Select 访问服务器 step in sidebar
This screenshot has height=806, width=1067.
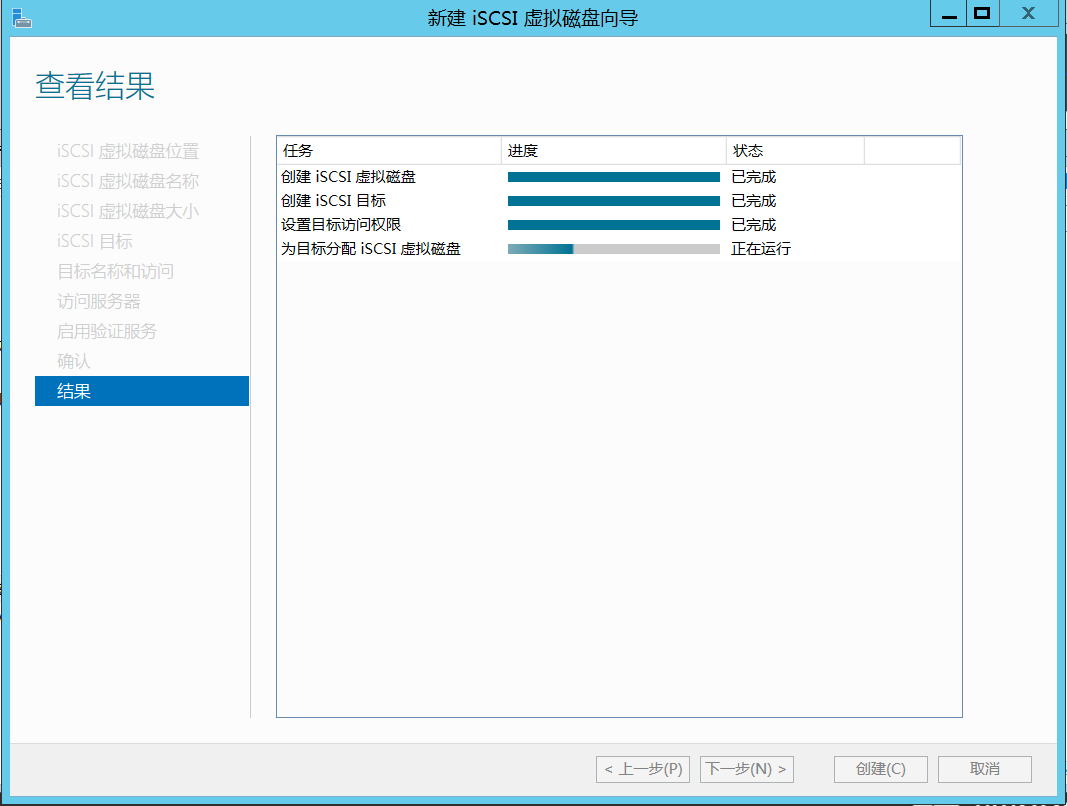pos(99,301)
